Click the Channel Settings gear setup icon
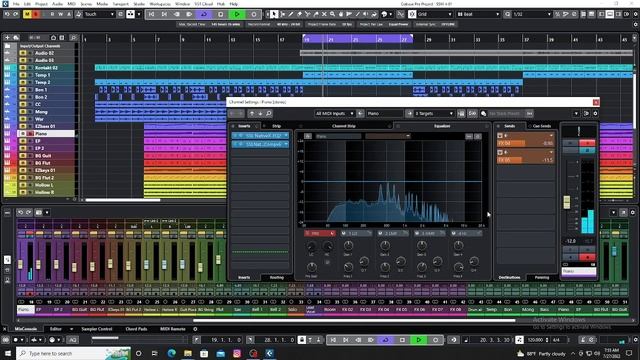This screenshot has height=360, width=640. click(595, 113)
